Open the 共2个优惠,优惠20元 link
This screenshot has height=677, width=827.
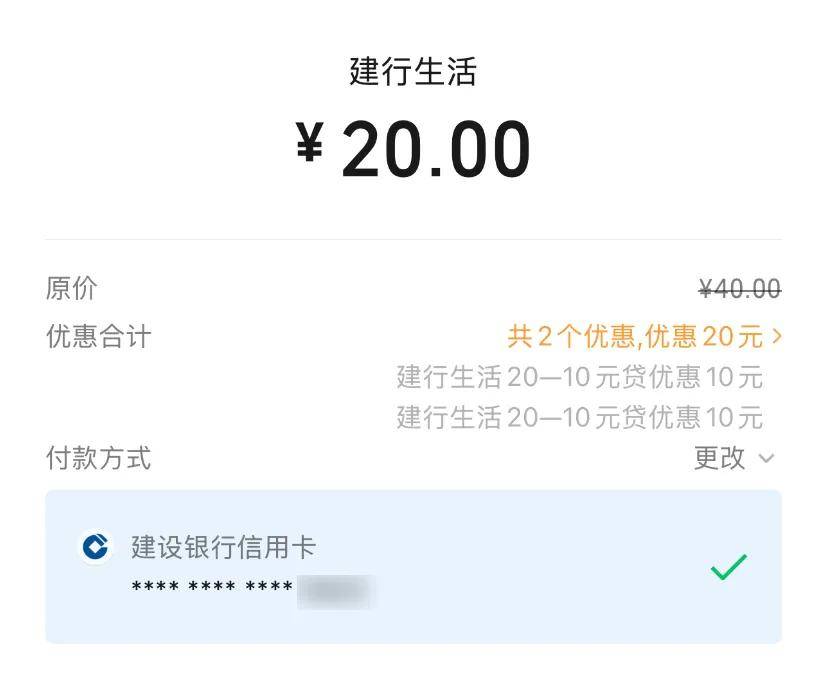[x=634, y=337]
